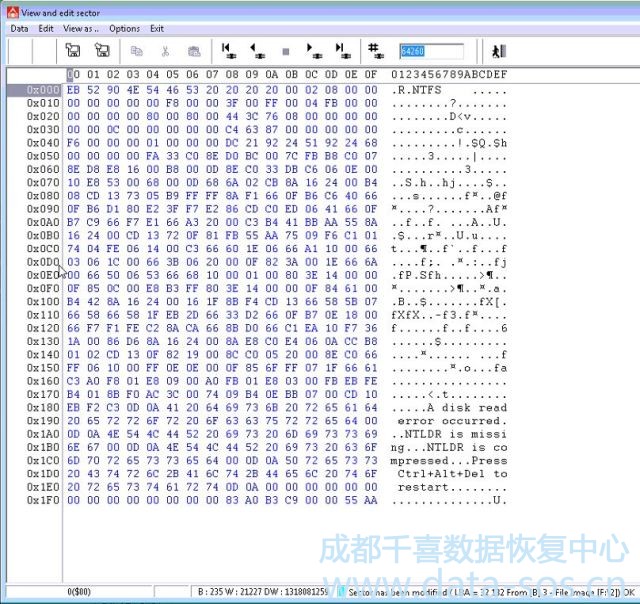Select hex byte F6 in row 0x040
This screenshot has width=640, height=604.
point(73,143)
